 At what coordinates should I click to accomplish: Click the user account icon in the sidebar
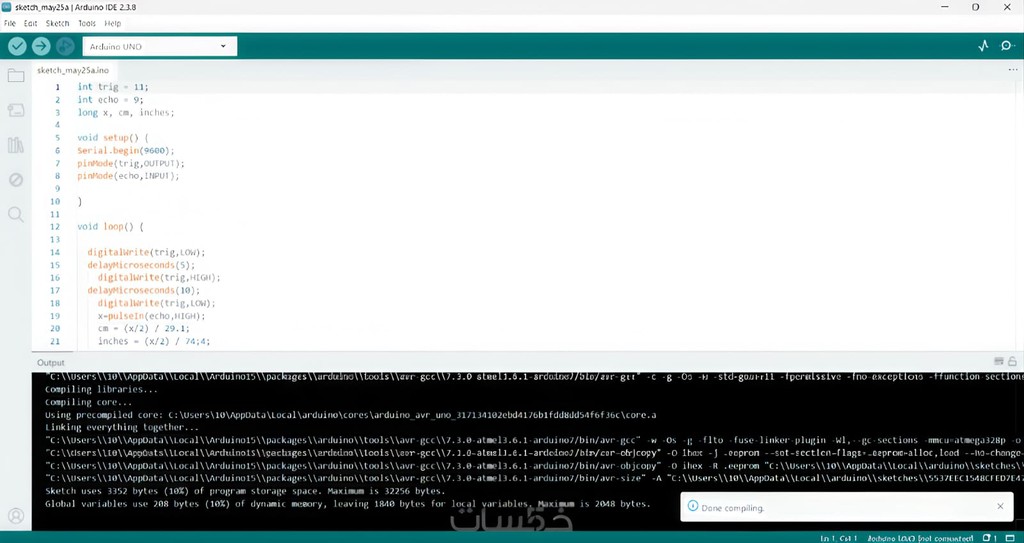pyautogui.click(x=16, y=516)
